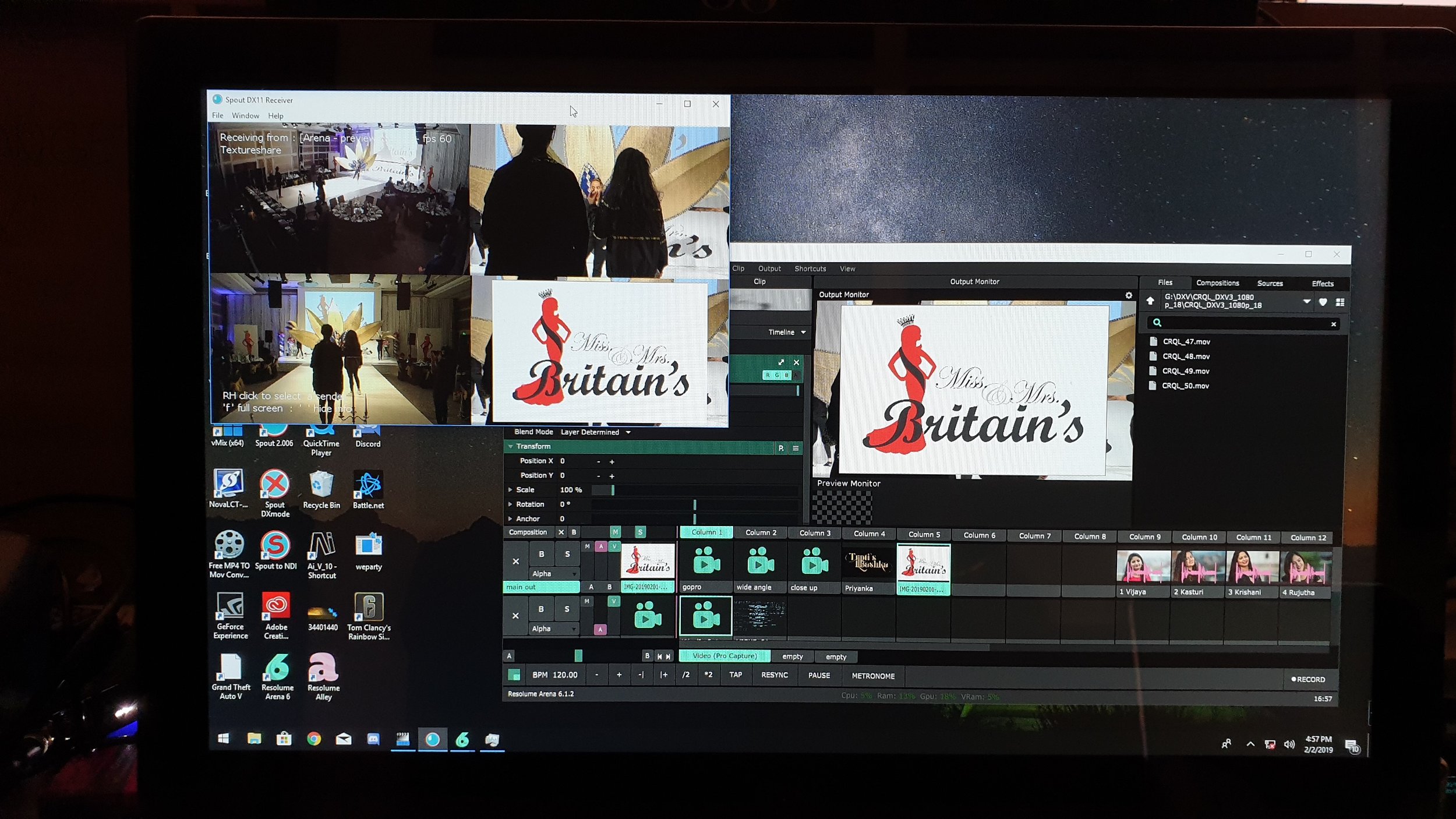Viewport: 1456px width, 819px height.
Task: Toggle Solo S on second layer
Action: click(x=567, y=609)
